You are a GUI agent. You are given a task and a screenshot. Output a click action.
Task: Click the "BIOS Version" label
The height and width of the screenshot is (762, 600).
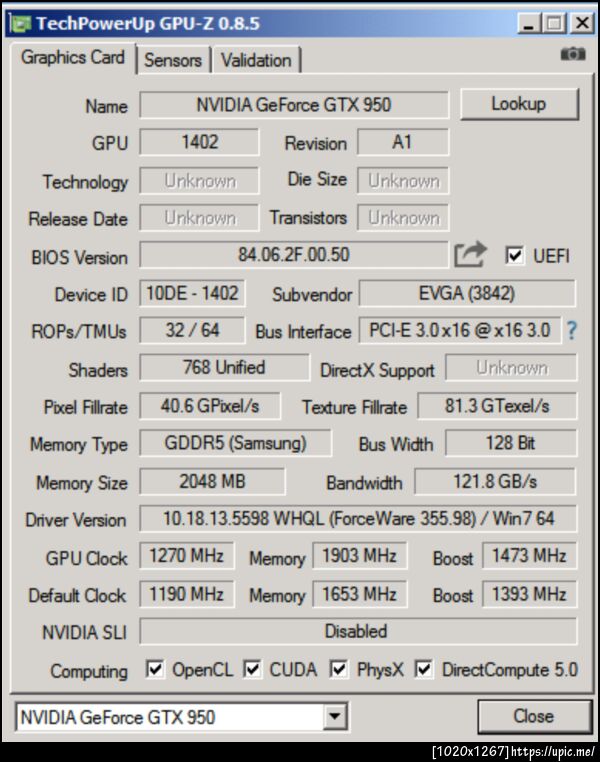(x=79, y=258)
